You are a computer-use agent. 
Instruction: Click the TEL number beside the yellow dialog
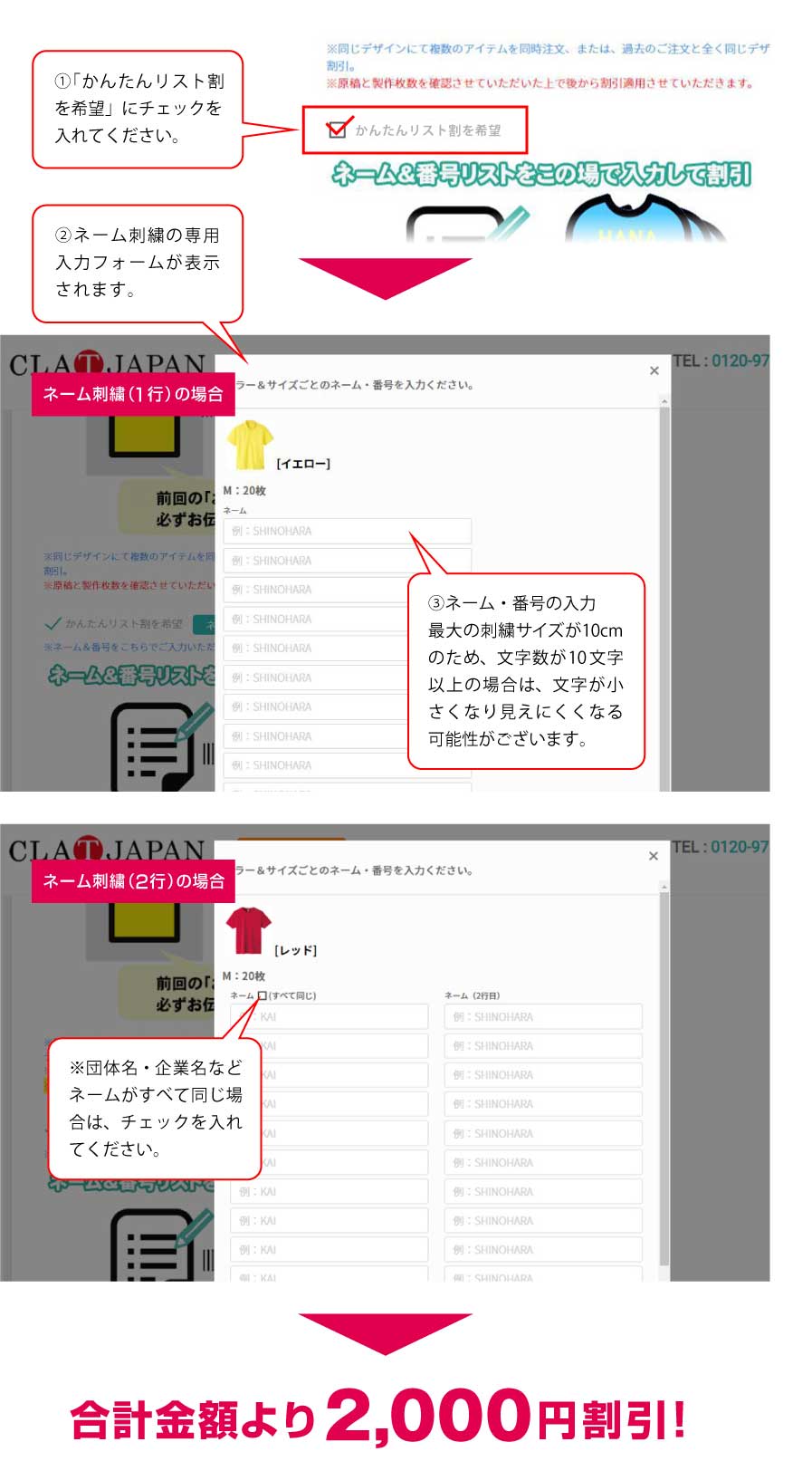[721, 360]
